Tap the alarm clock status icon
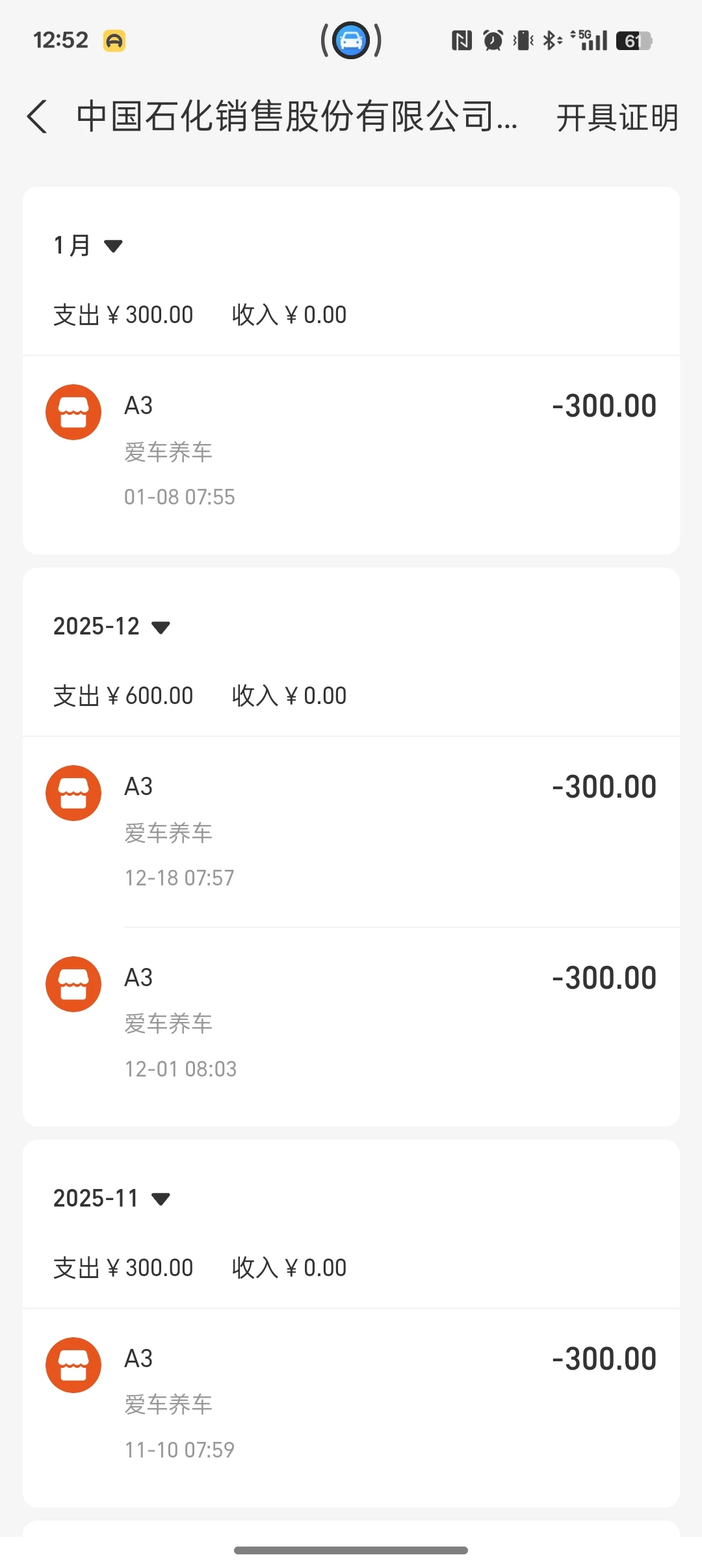Image resolution: width=702 pixels, height=1568 pixels. [x=493, y=41]
